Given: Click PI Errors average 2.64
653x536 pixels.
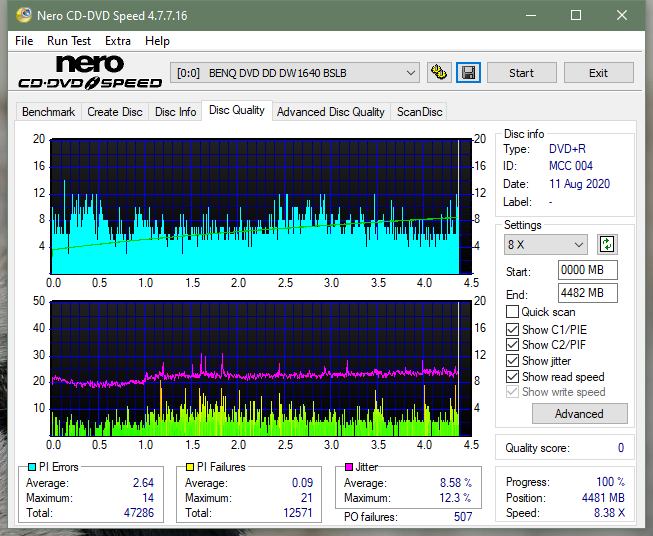Looking at the screenshot, I should [x=143, y=483].
